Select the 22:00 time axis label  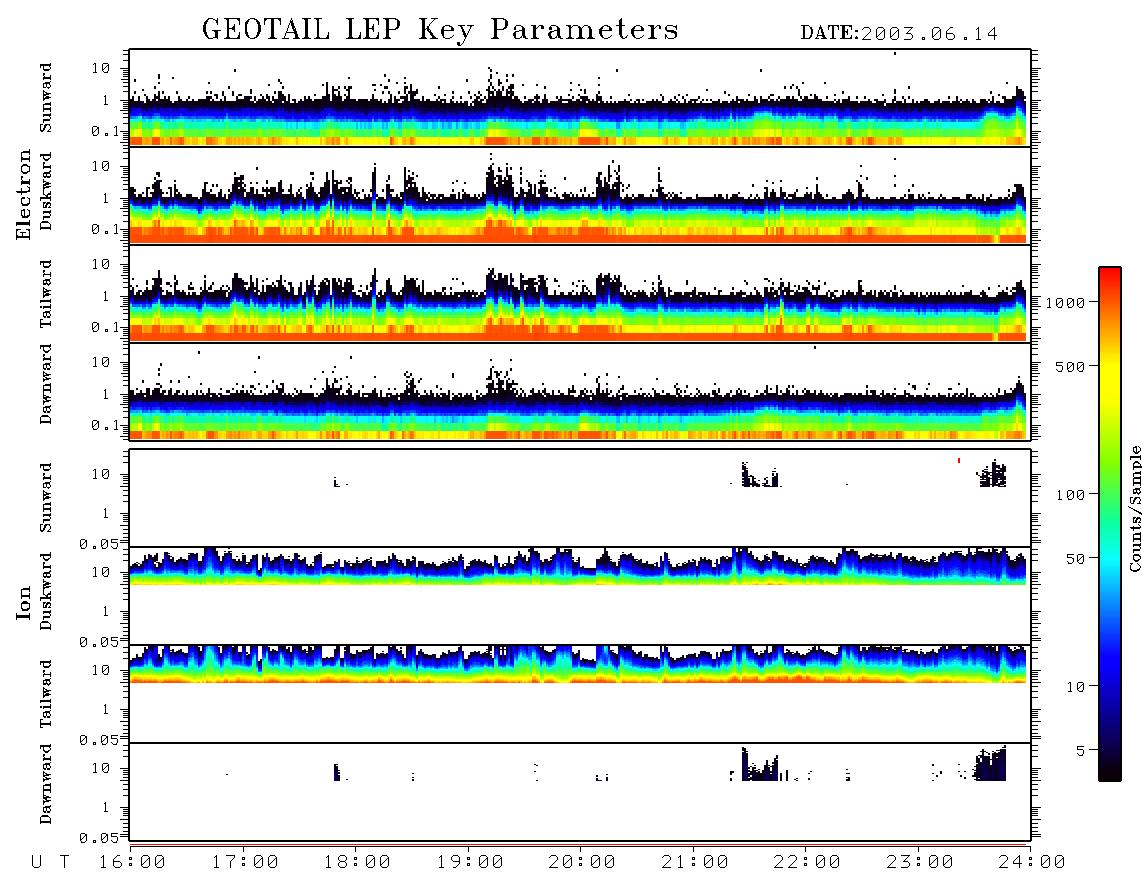808,862
